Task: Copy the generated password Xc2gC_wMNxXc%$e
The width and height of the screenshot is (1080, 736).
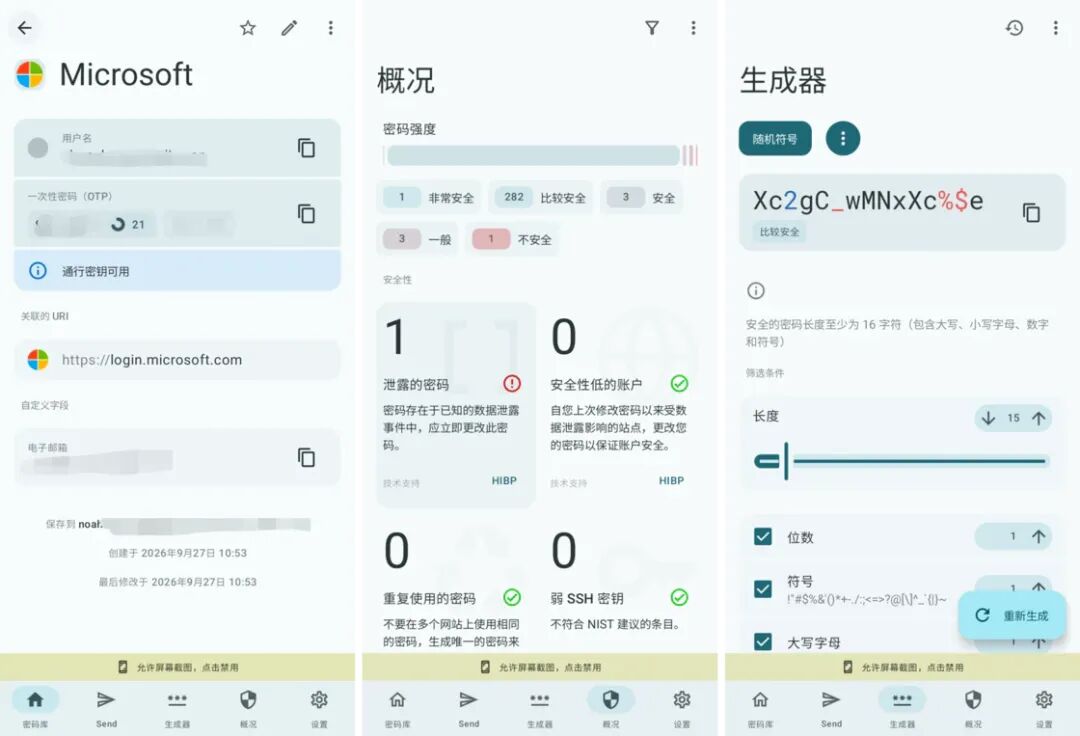Action: 1031,213
